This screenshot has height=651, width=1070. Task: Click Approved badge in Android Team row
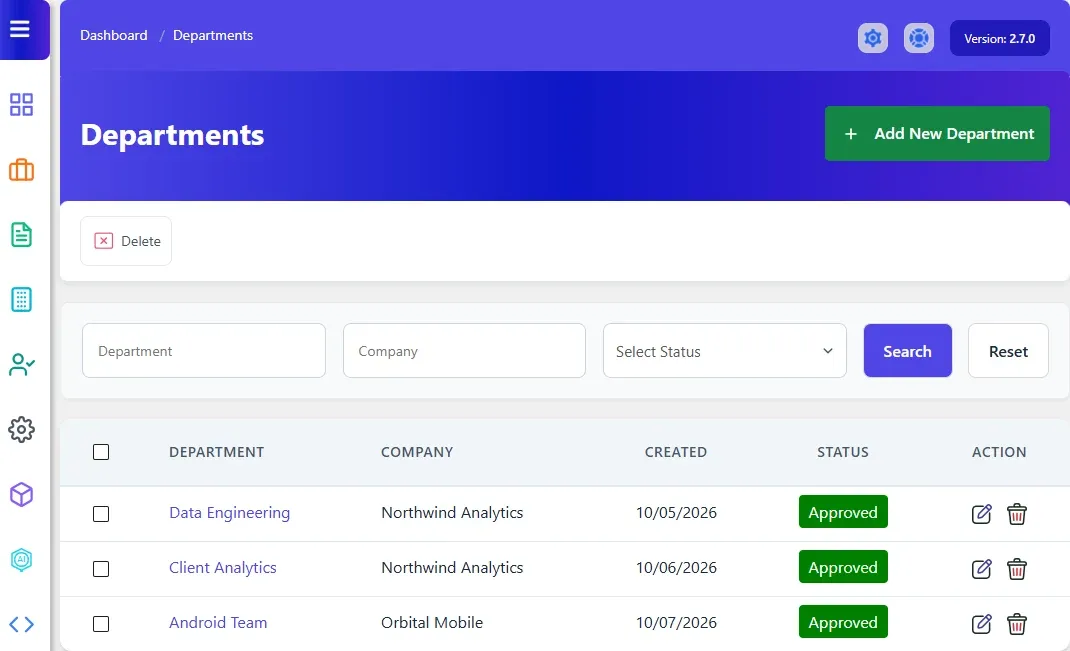click(843, 622)
